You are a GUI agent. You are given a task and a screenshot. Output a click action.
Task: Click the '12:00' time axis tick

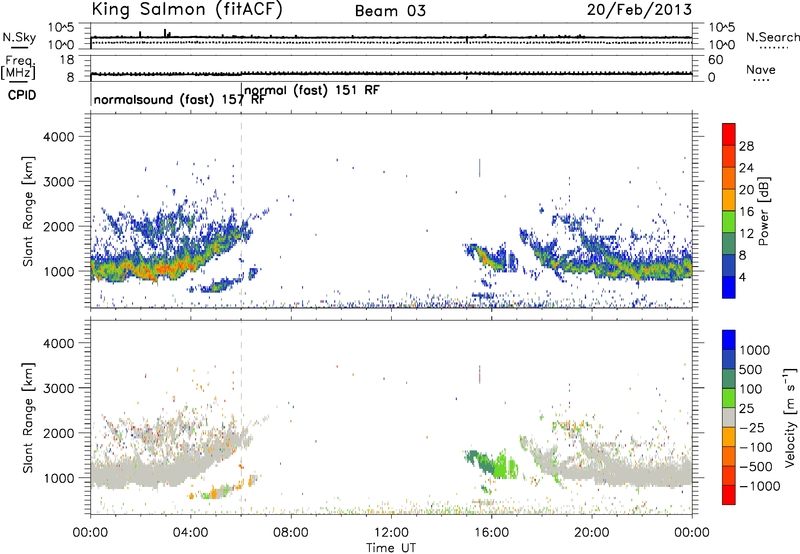coord(391,533)
